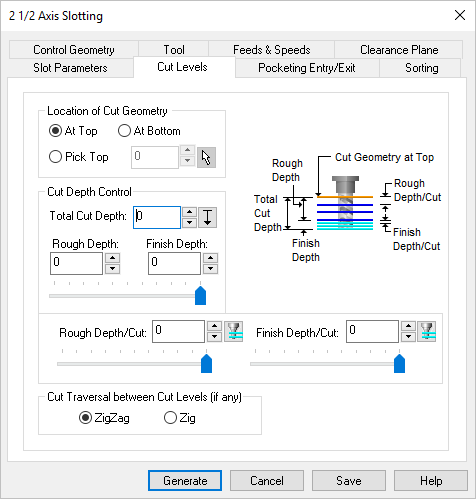Switch to the Sorting tab
The height and width of the screenshot is (499, 476).
[x=421, y=68]
